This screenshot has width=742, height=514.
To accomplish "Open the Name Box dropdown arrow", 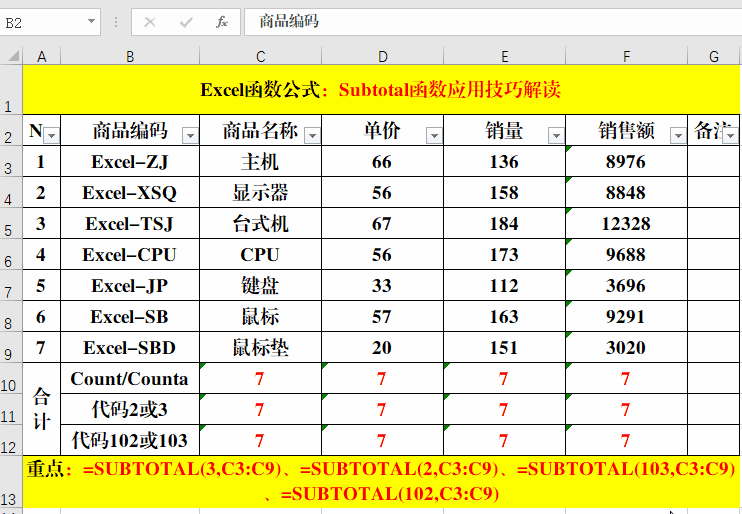I will 91,21.
